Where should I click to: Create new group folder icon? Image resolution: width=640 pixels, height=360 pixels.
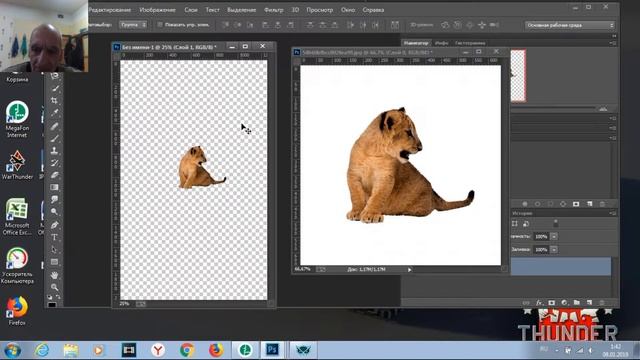[x=576, y=303]
